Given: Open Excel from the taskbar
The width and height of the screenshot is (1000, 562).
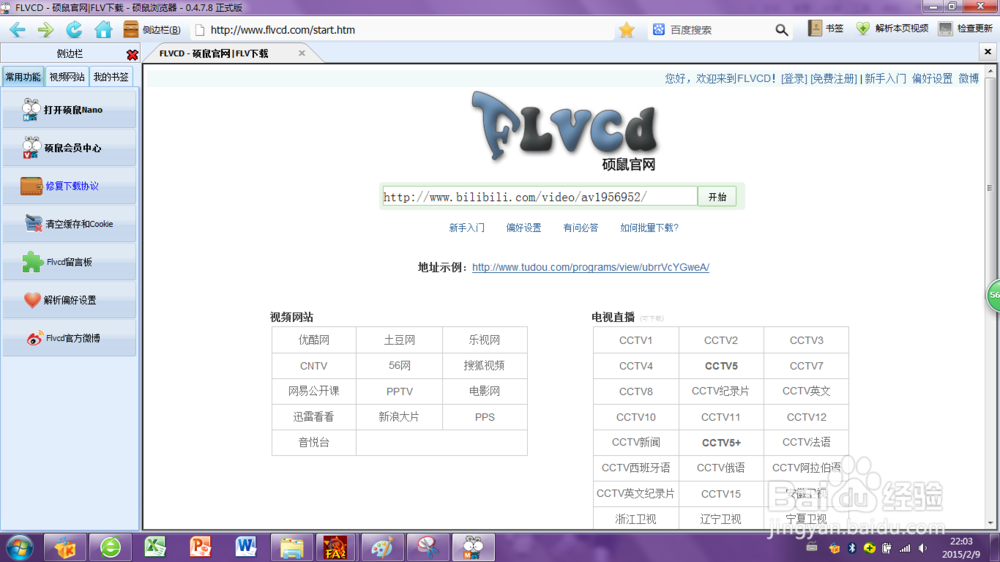Looking at the screenshot, I should [x=155, y=547].
